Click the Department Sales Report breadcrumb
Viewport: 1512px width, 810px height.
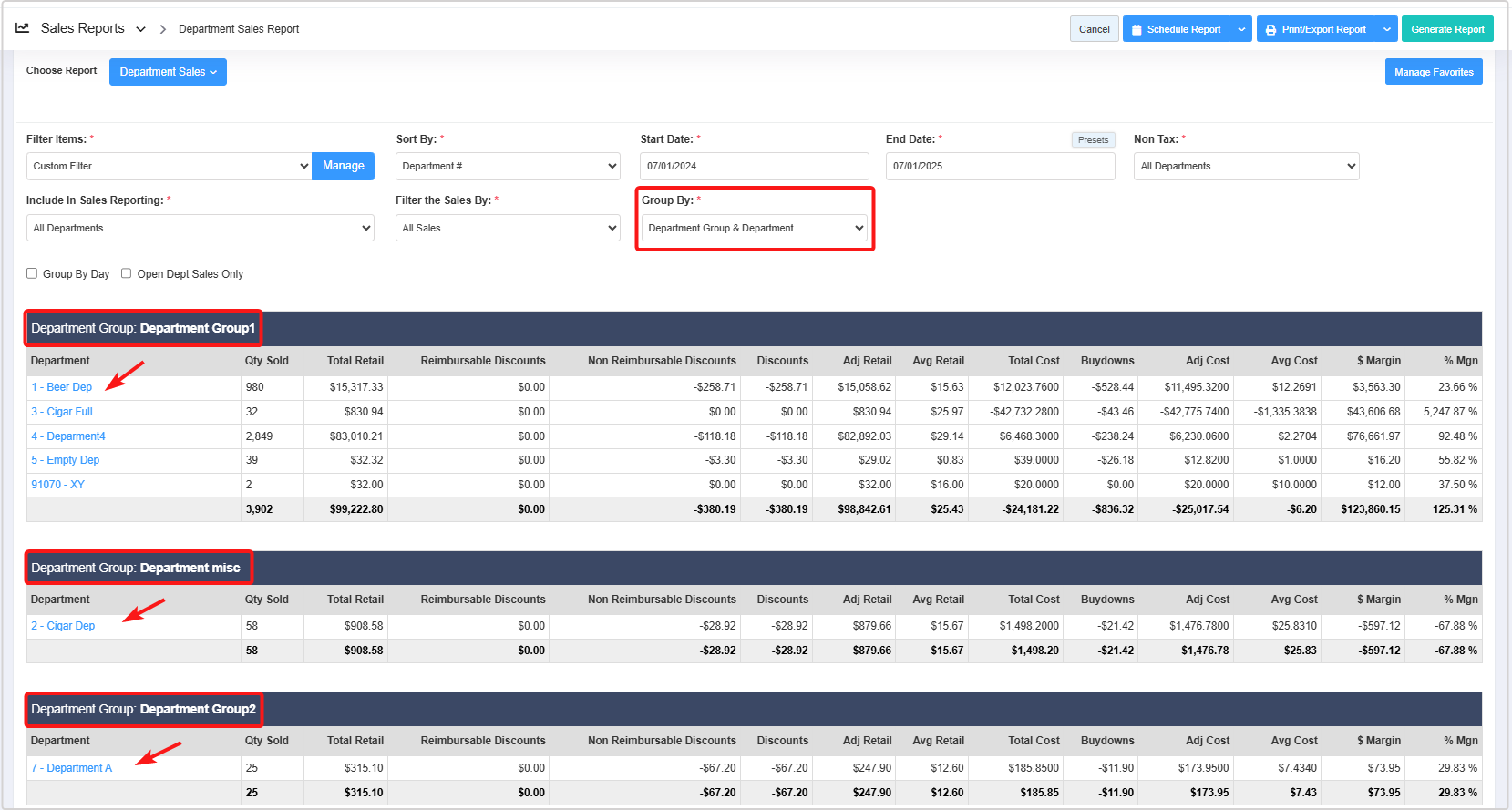pos(239,29)
